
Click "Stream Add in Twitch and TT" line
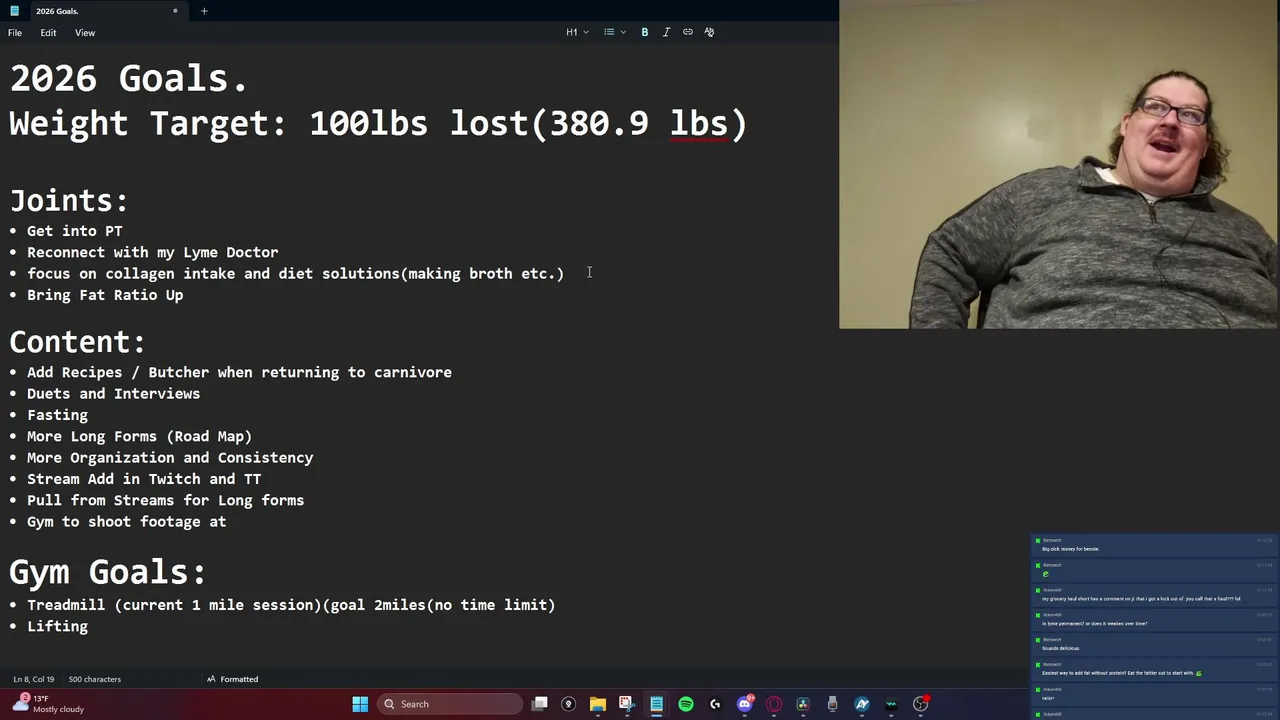pos(144,479)
